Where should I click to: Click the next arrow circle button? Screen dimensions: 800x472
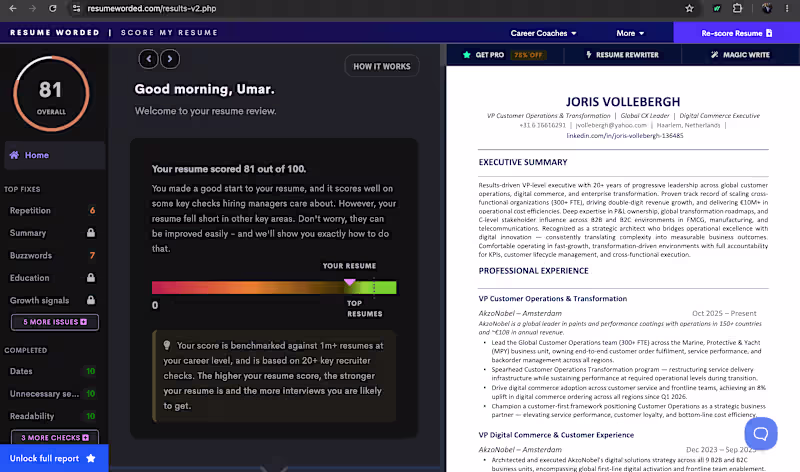[x=170, y=59]
